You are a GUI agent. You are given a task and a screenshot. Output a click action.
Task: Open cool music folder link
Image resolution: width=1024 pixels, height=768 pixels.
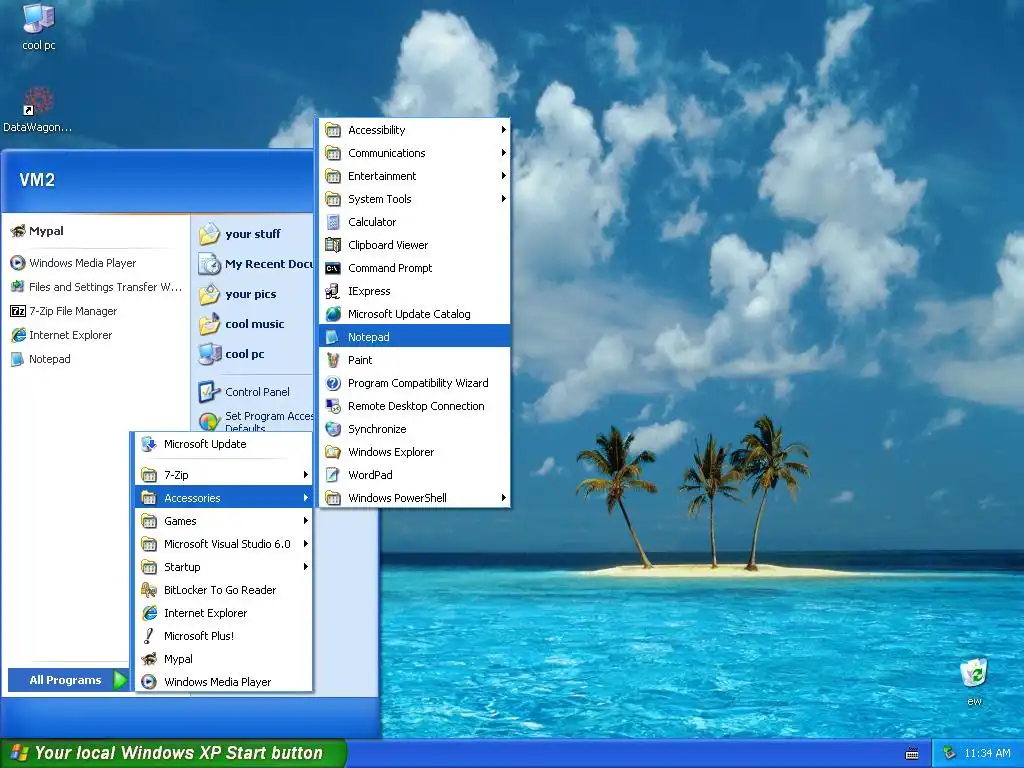255,324
